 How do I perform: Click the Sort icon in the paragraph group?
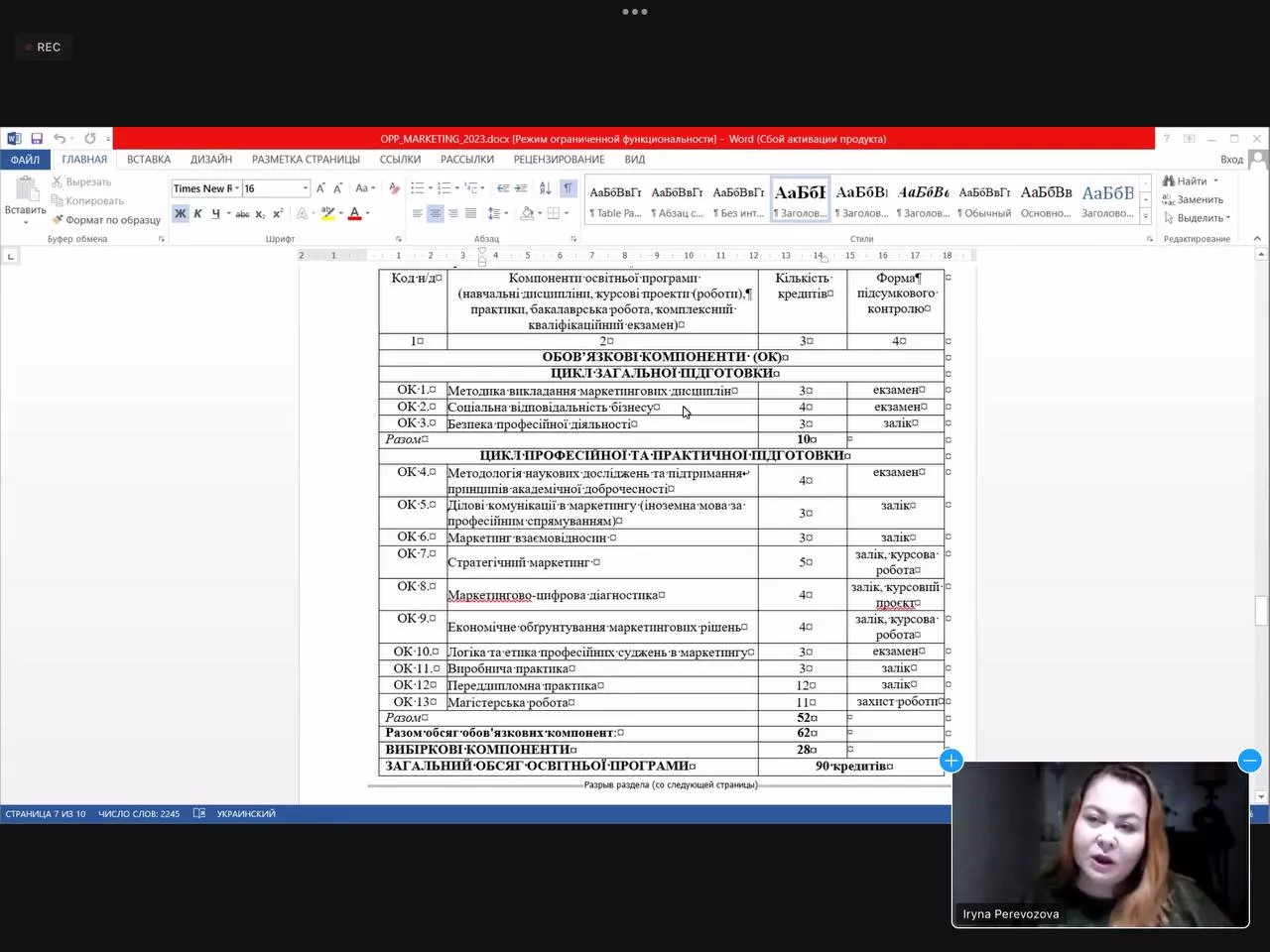tap(545, 188)
